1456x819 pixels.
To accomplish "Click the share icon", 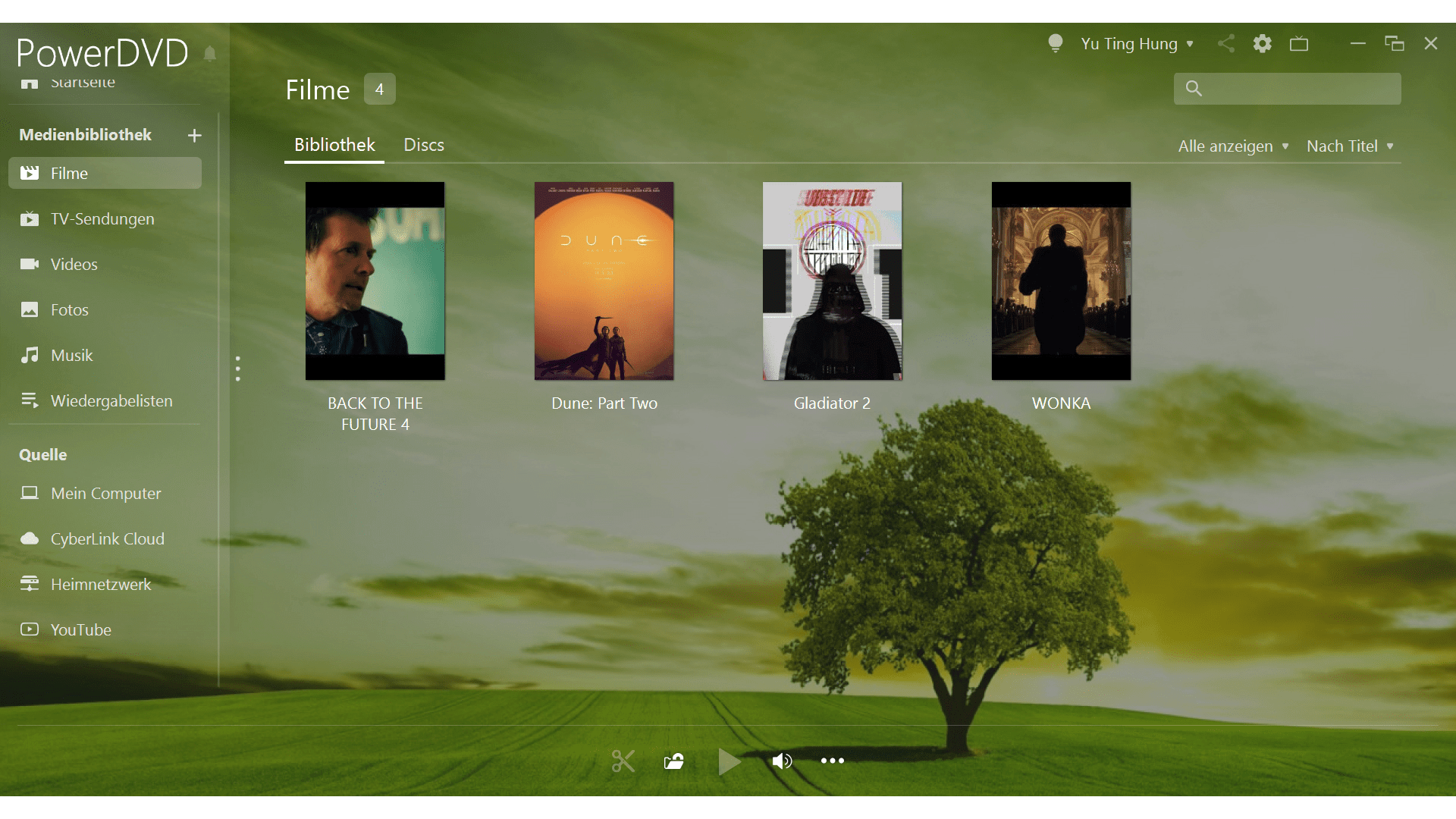I will pyautogui.click(x=1226, y=44).
